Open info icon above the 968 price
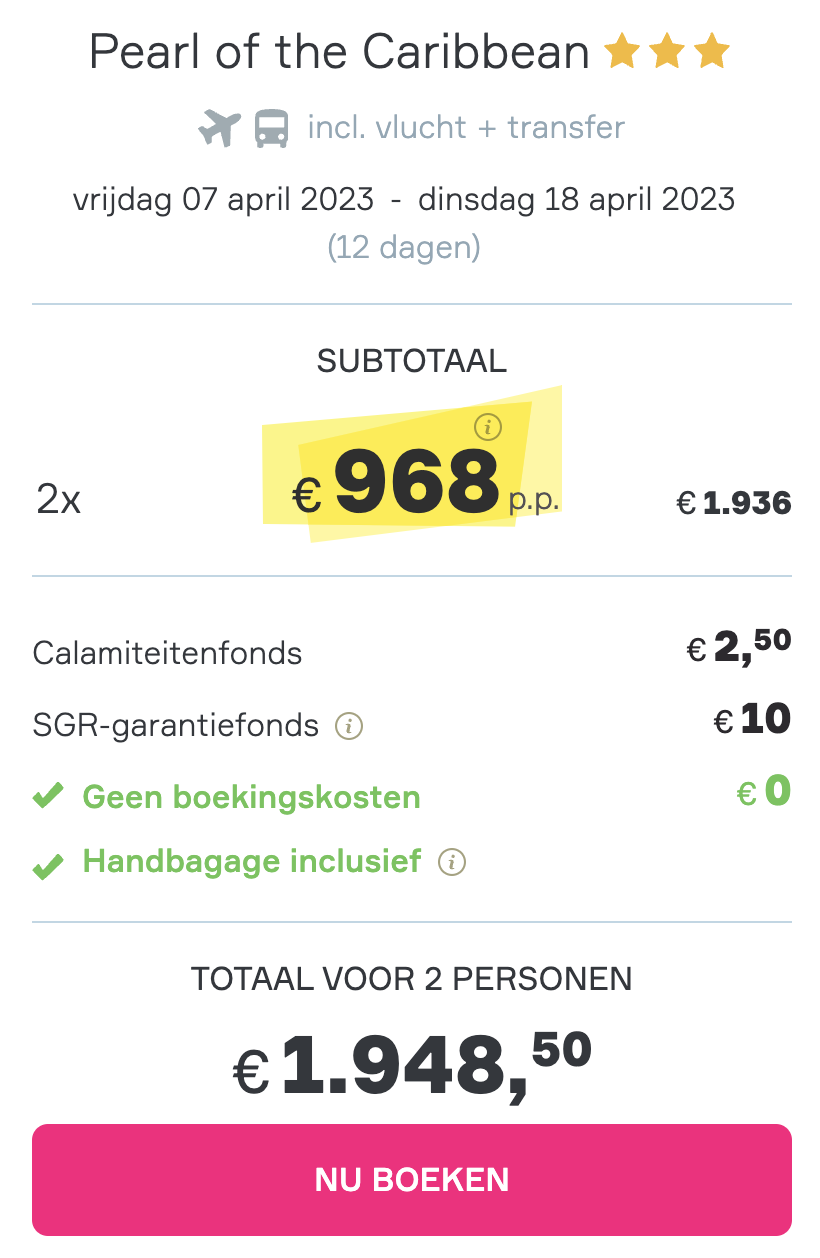Viewport: 820px width, 1258px height. (487, 428)
